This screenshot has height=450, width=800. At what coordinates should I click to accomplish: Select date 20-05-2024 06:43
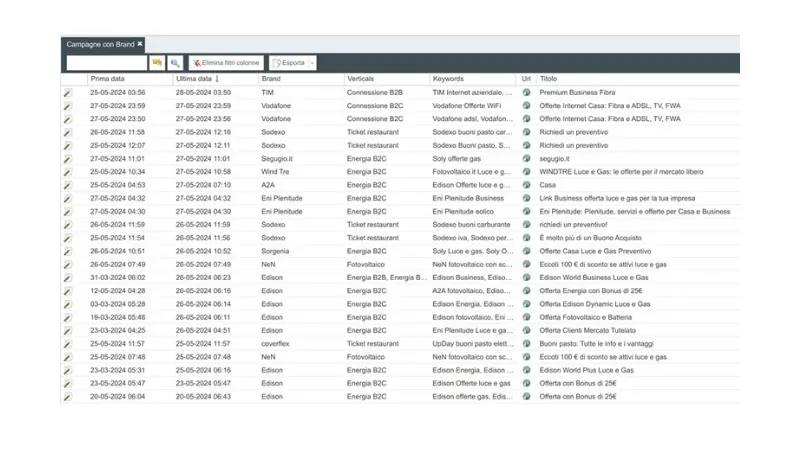point(203,396)
